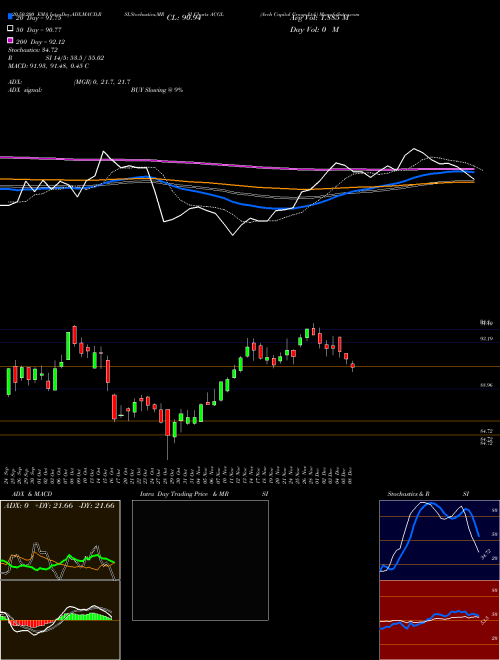Click the 'ADX & MACD' panel title

(x=32, y=494)
